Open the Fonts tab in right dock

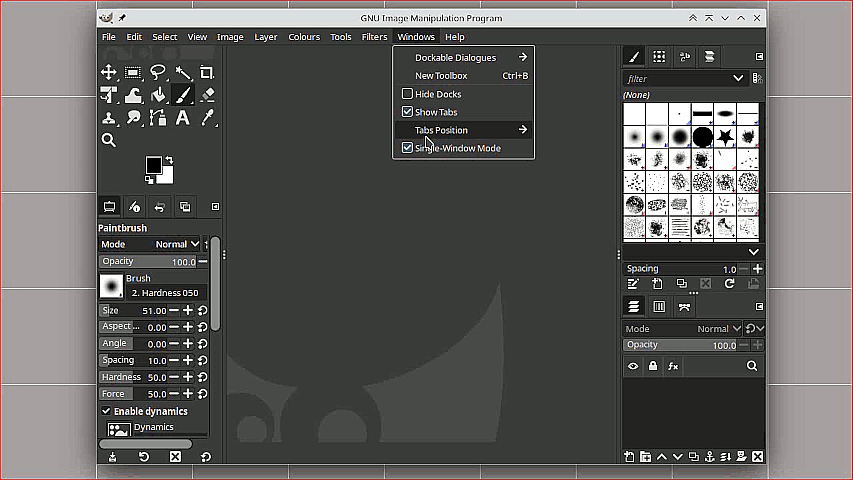pyautogui.click(x=684, y=57)
